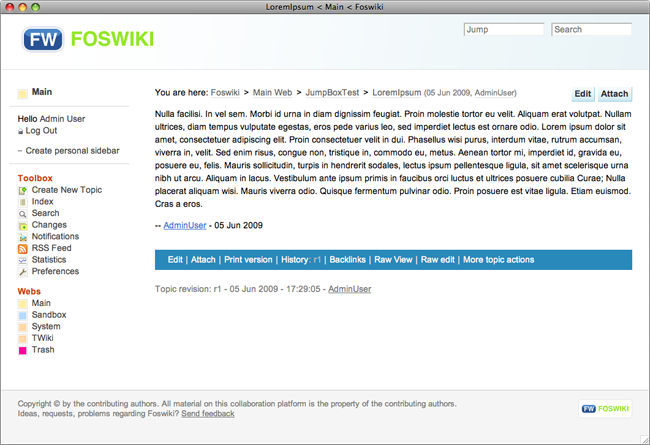Image resolution: width=650 pixels, height=445 pixels.
Task: Open the Main Web breadcrumb link
Action: [x=272, y=92]
